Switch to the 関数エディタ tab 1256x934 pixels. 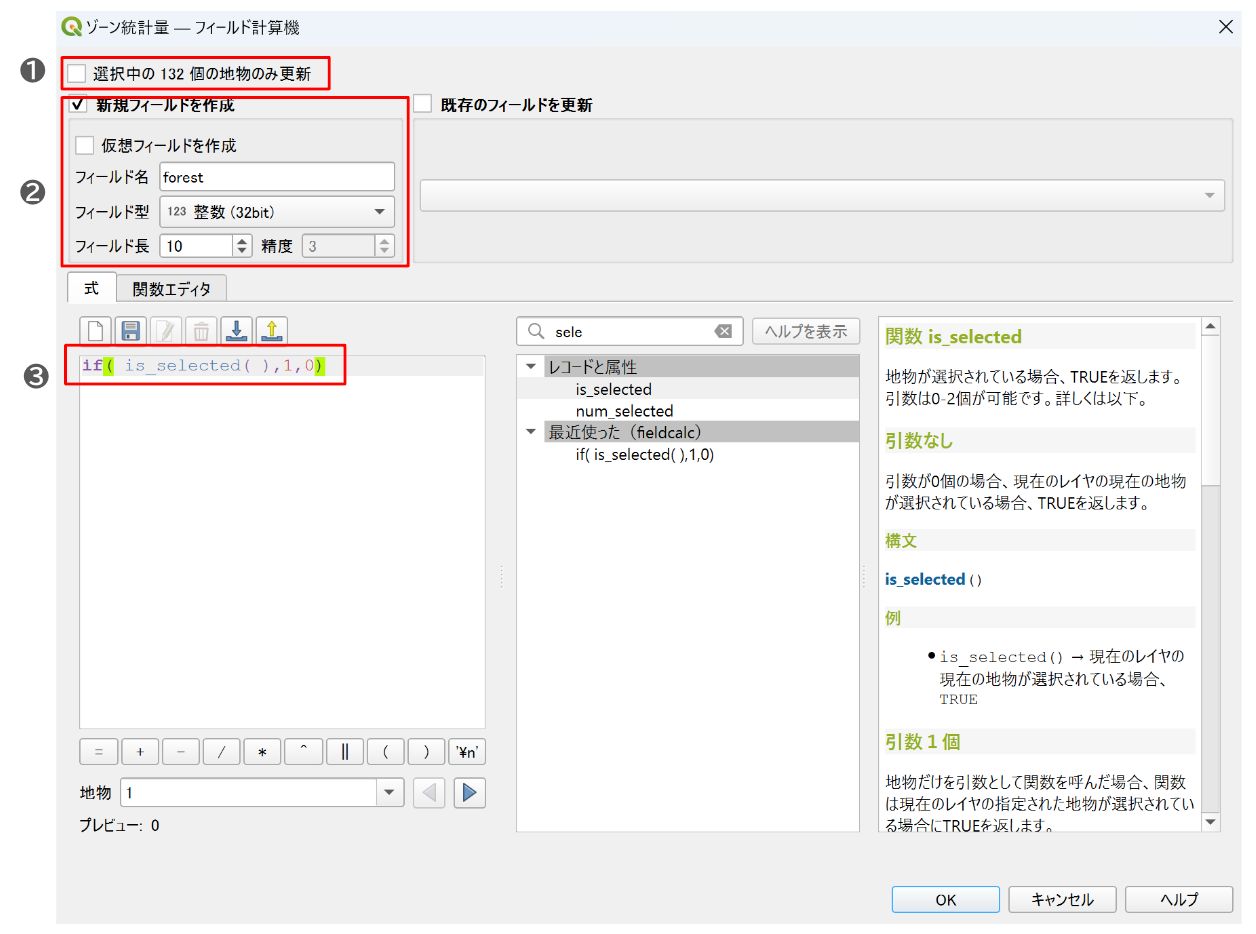click(172, 289)
